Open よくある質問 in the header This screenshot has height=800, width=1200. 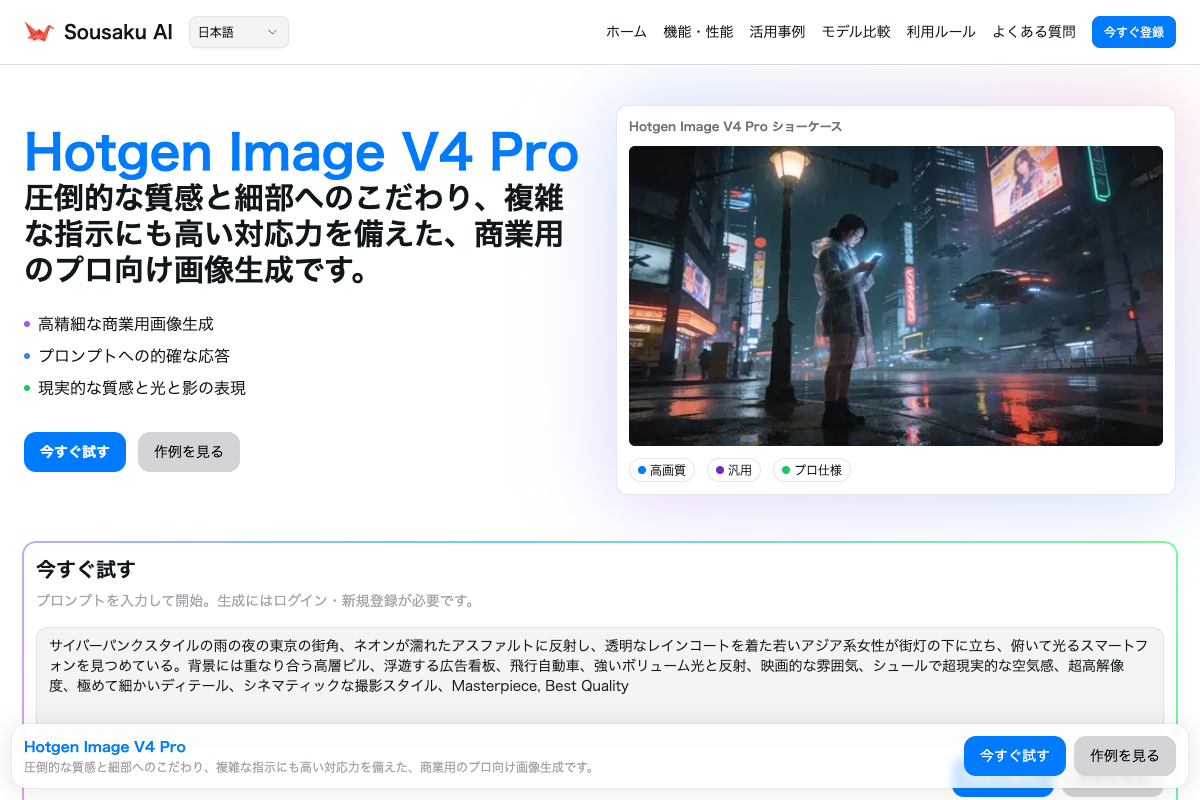click(x=1034, y=32)
